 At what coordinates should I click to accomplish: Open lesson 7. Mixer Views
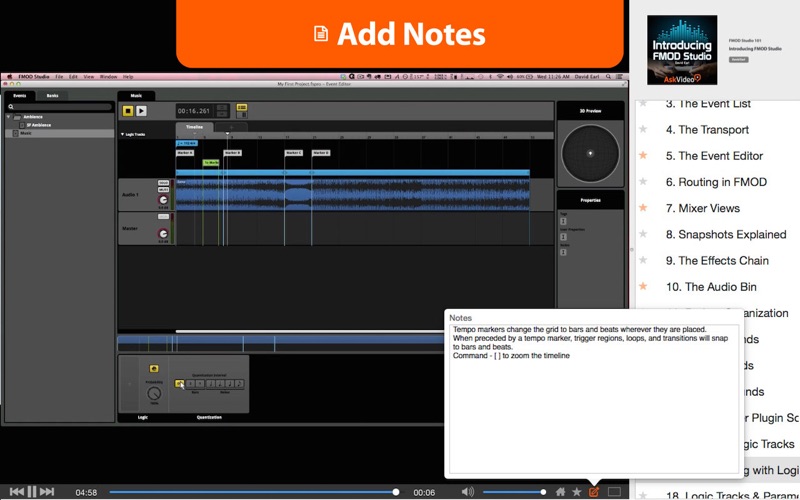click(x=703, y=208)
